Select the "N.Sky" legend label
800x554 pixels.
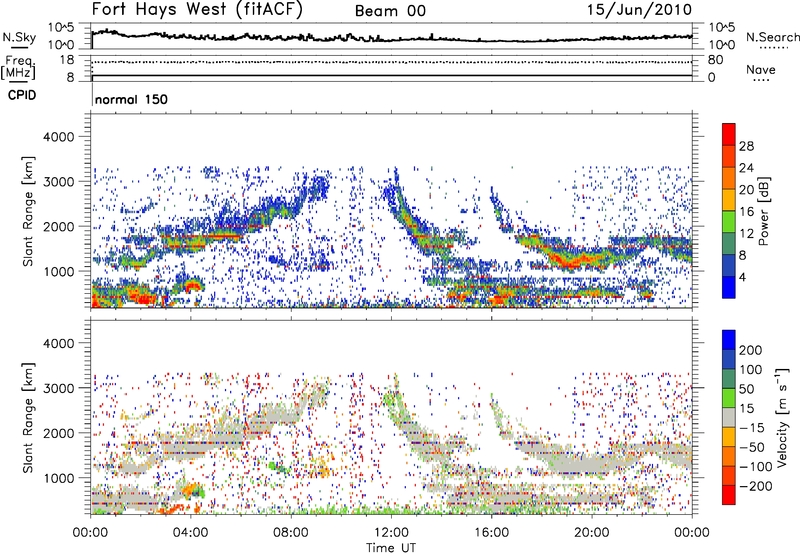(19, 37)
